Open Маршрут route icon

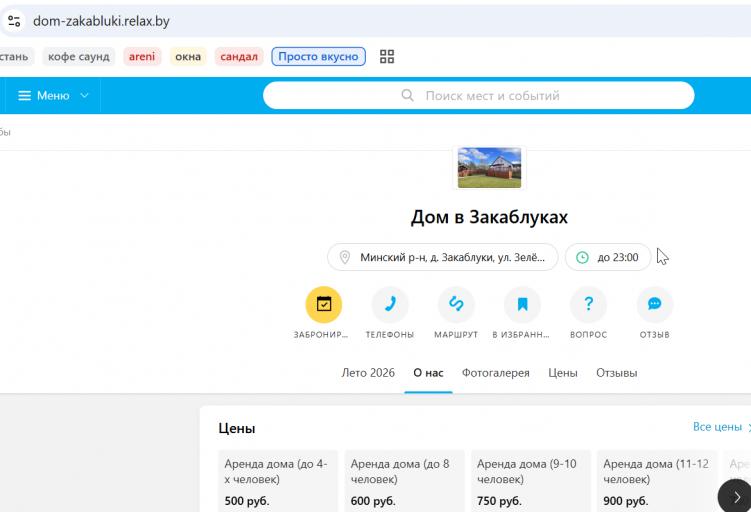click(x=456, y=304)
